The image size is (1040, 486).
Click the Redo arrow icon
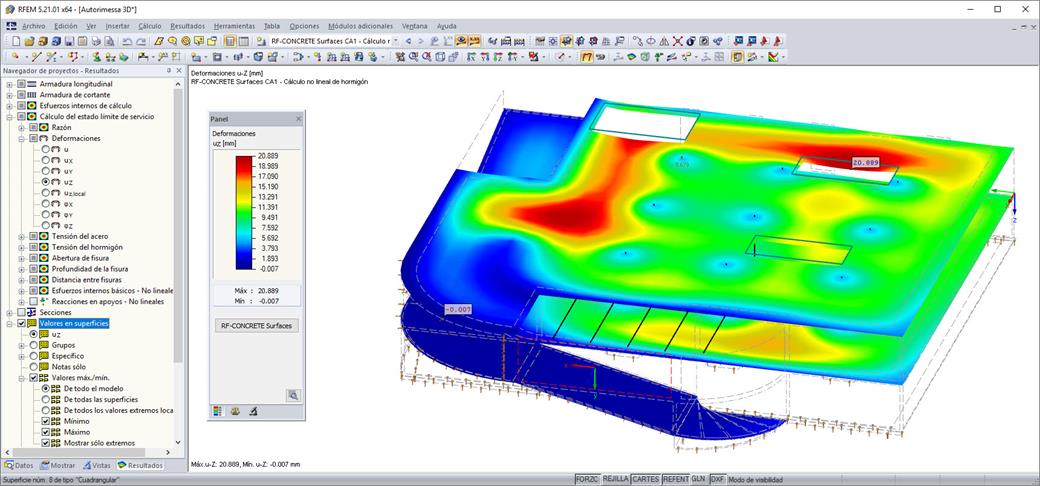click(x=141, y=41)
